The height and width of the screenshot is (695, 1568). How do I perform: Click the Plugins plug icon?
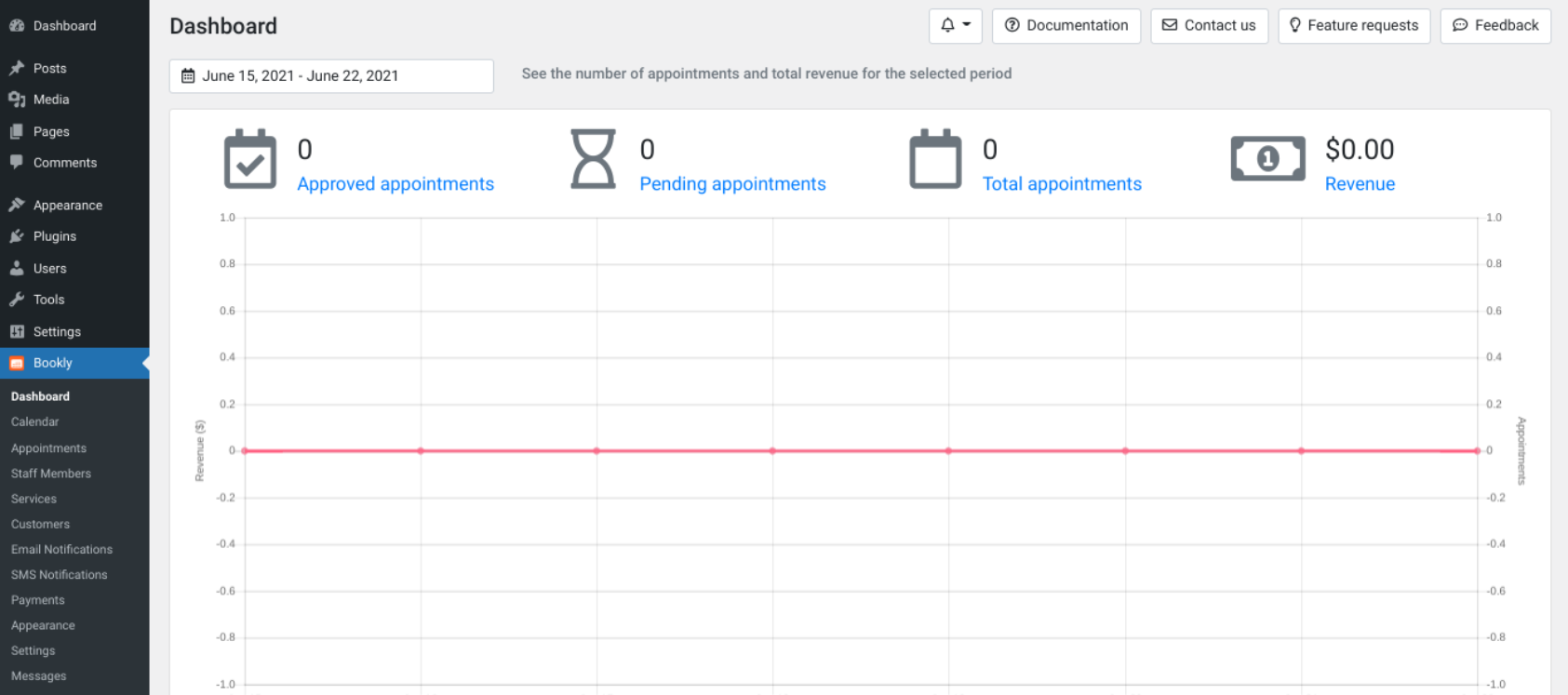coord(17,236)
